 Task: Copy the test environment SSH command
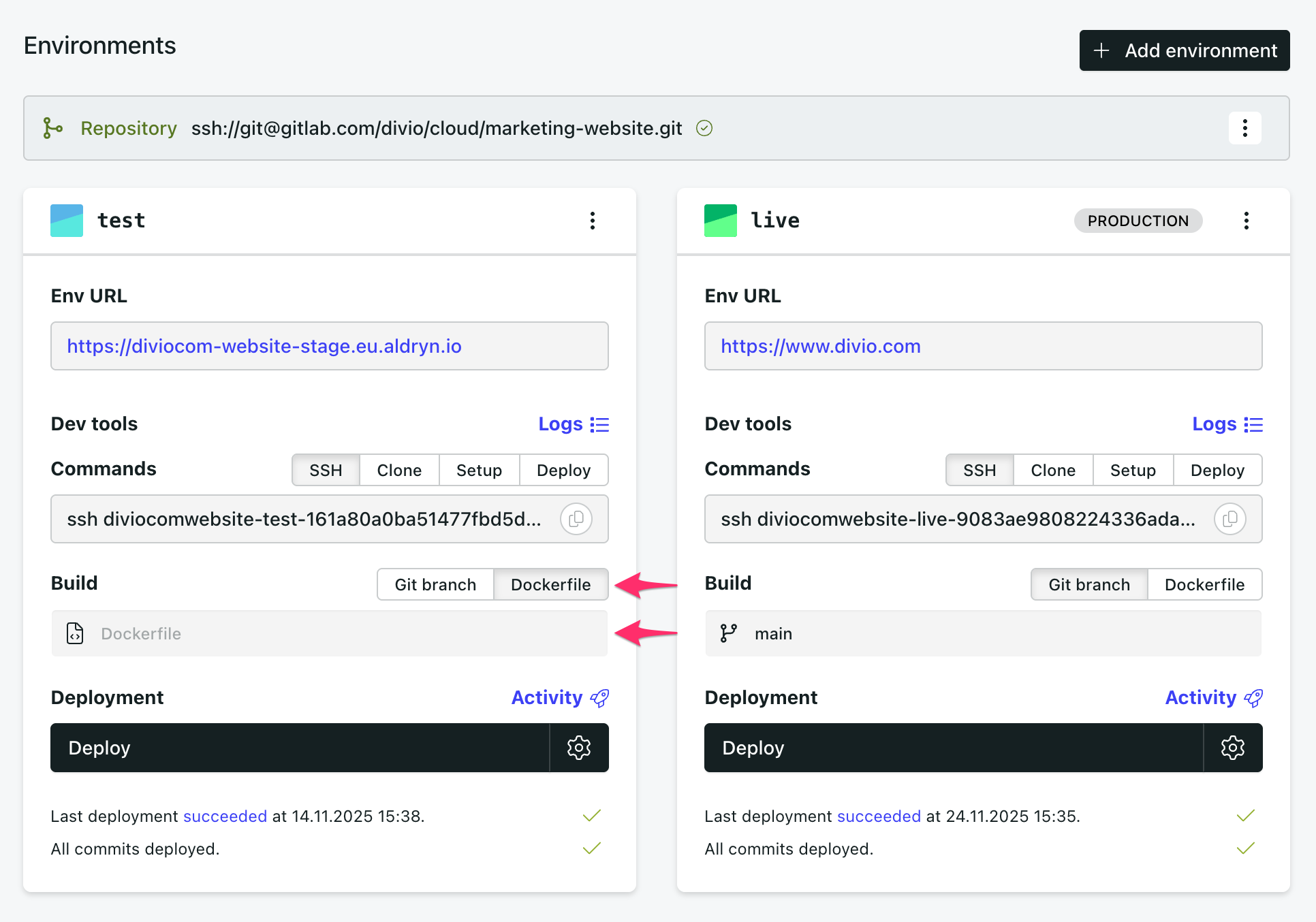pyautogui.click(x=576, y=519)
